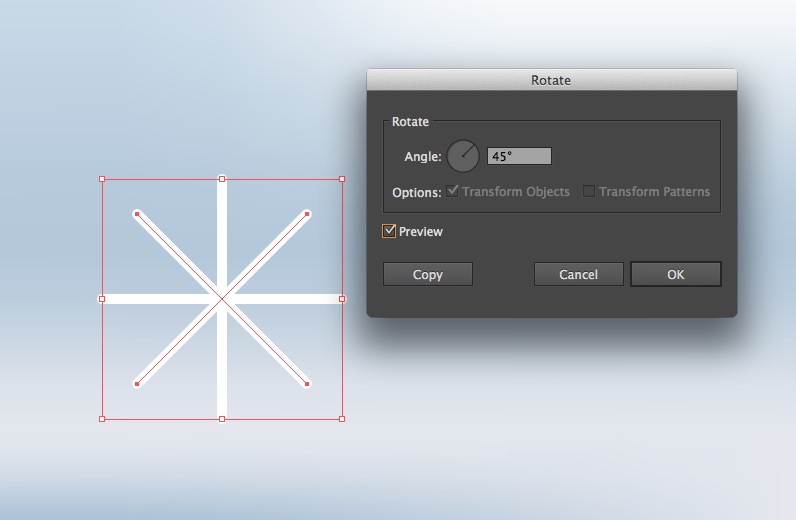796x520 pixels.
Task: Click the Rotate dialog title bar
Action: (552, 80)
